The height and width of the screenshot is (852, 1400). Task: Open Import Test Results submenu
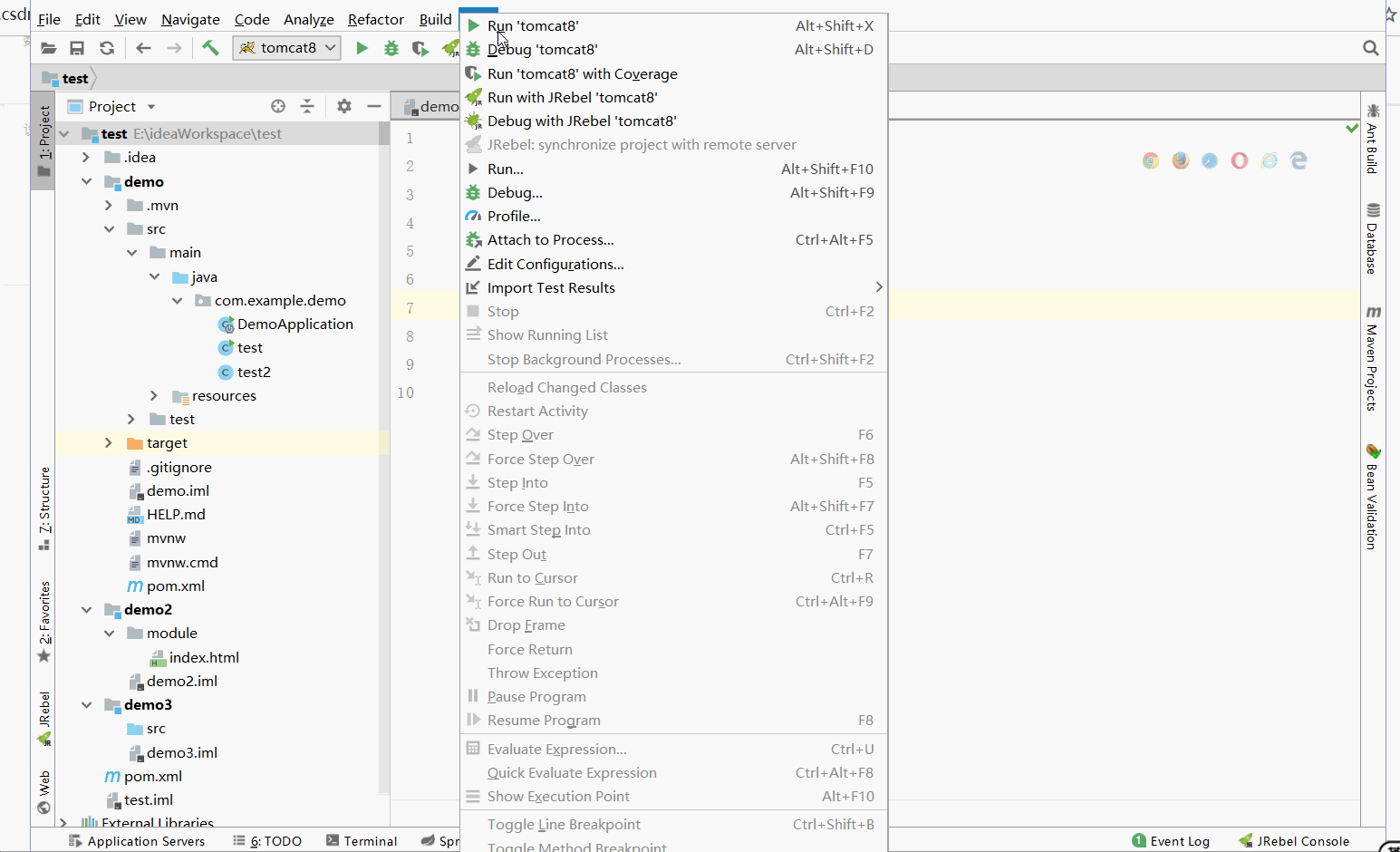tap(673, 288)
